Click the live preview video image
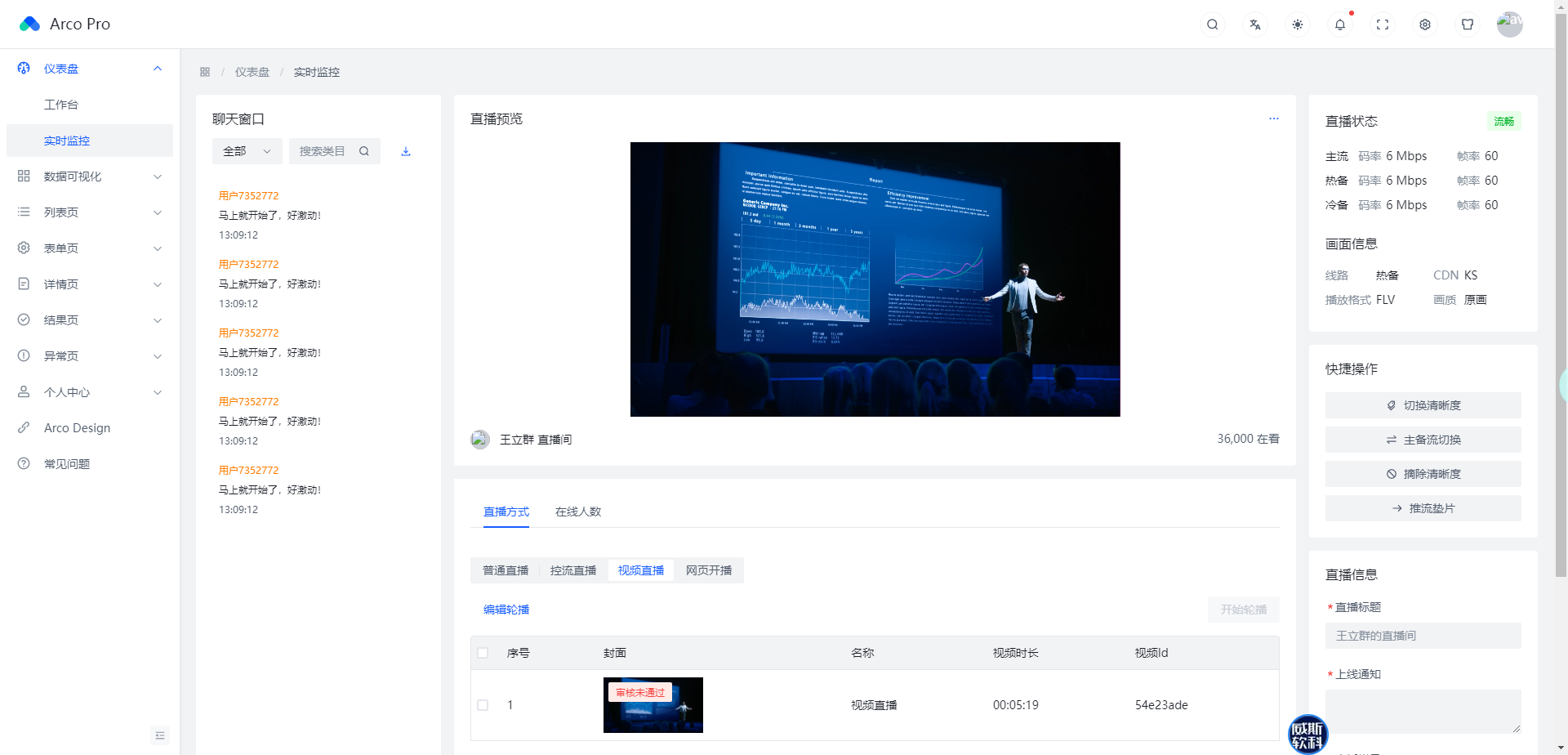Viewport: 1568px width, 755px height. pyautogui.click(x=875, y=279)
